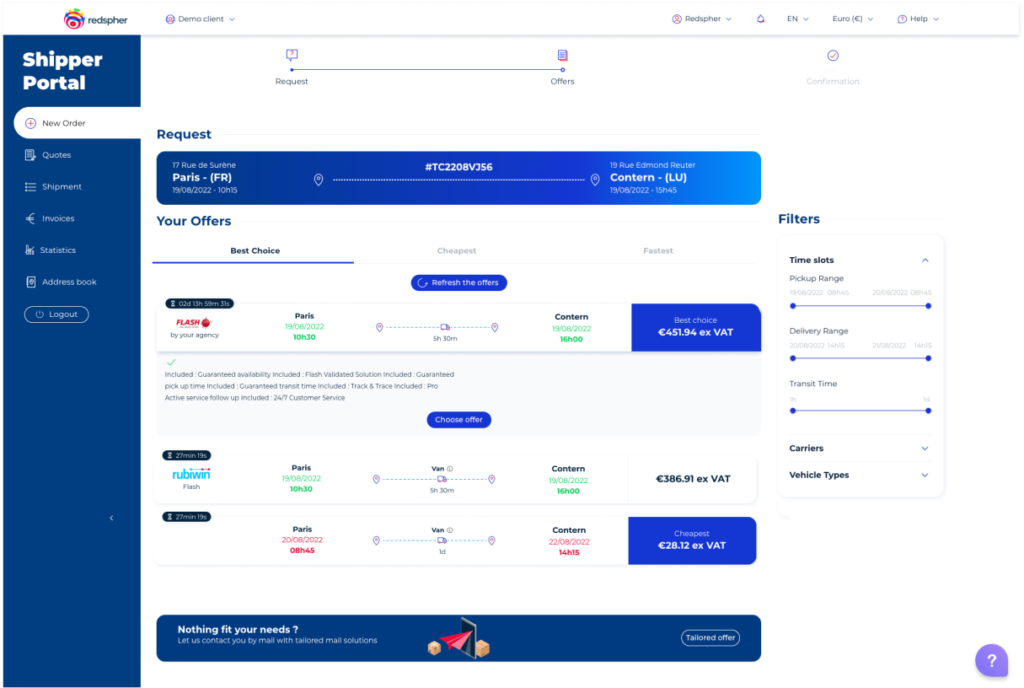
Task: Click Paris origin pin in request banner
Action: (x=319, y=180)
